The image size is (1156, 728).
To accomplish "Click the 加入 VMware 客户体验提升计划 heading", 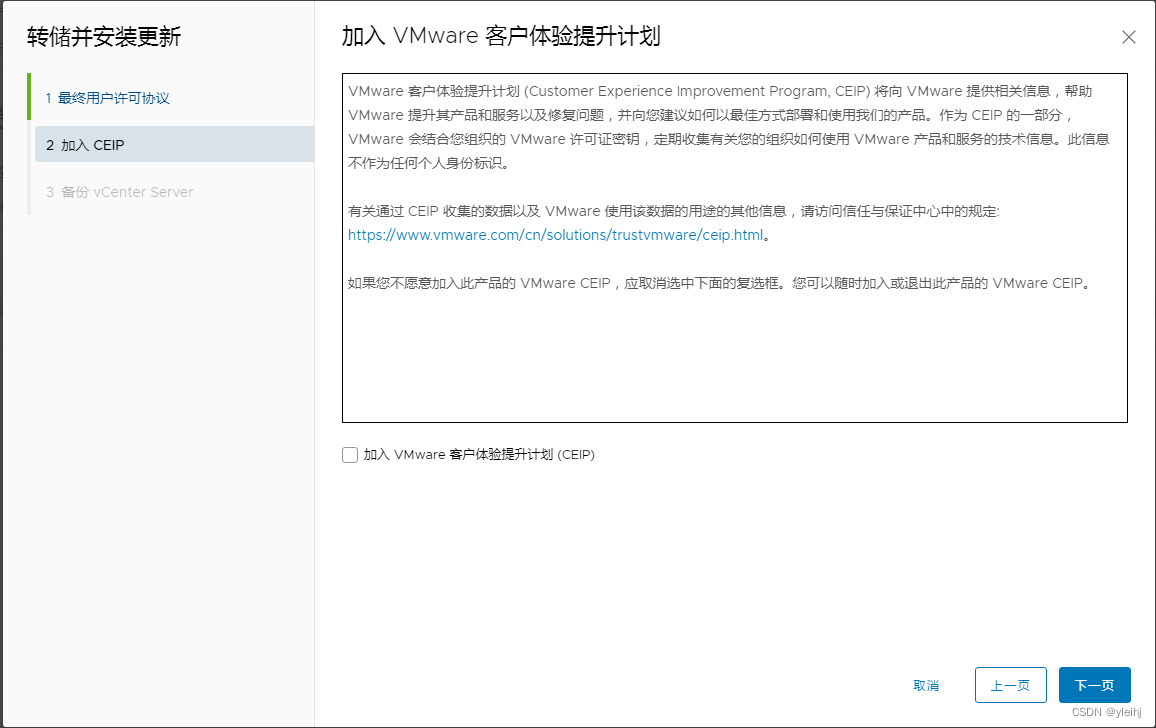I will pos(501,36).
